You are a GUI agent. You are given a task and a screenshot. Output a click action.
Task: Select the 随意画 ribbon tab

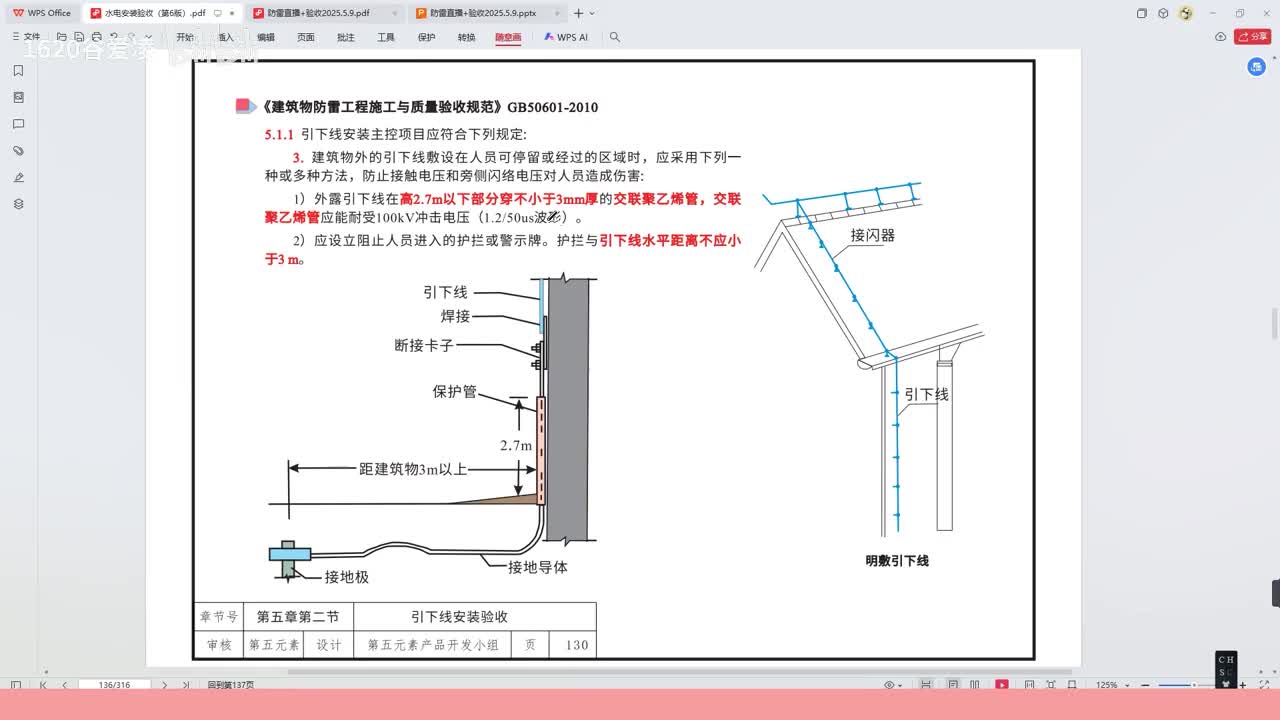pos(509,37)
